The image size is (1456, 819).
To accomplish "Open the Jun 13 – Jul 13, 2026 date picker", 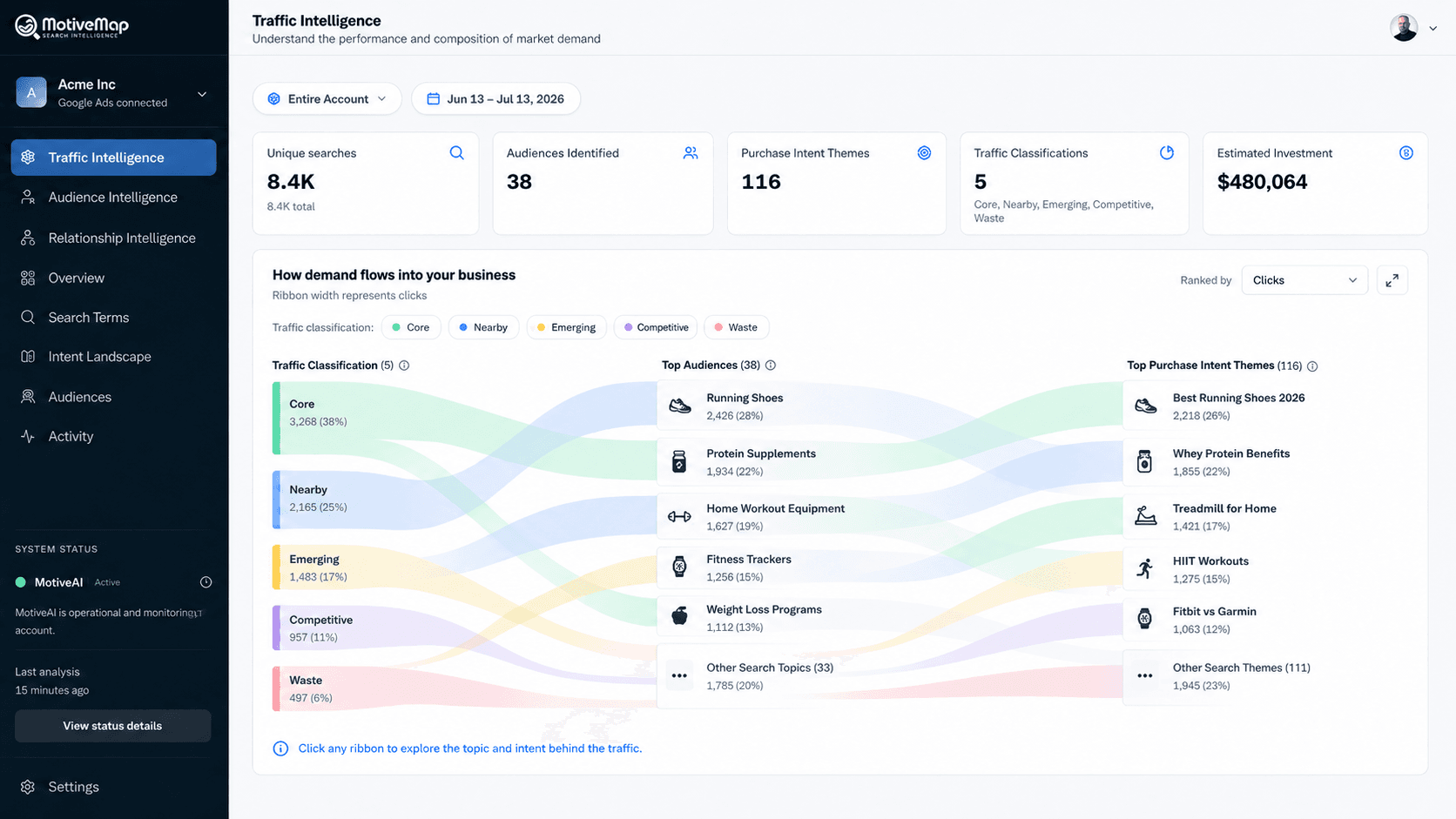I will (x=495, y=99).
